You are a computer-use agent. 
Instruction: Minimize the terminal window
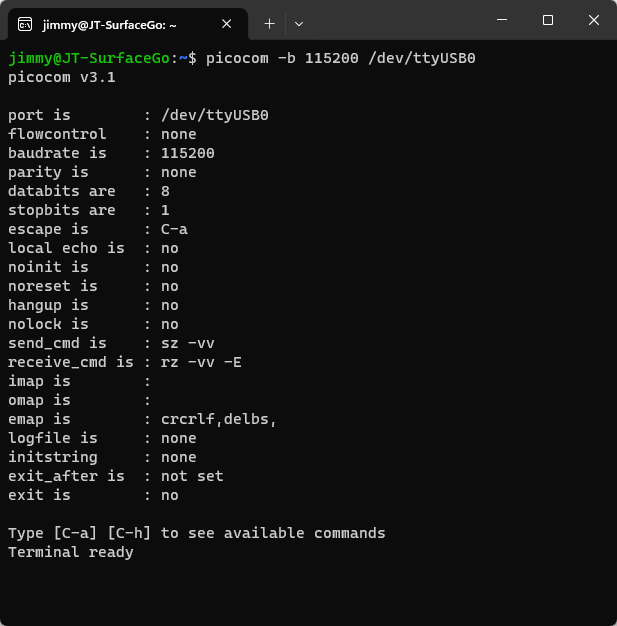click(x=502, y=20)
